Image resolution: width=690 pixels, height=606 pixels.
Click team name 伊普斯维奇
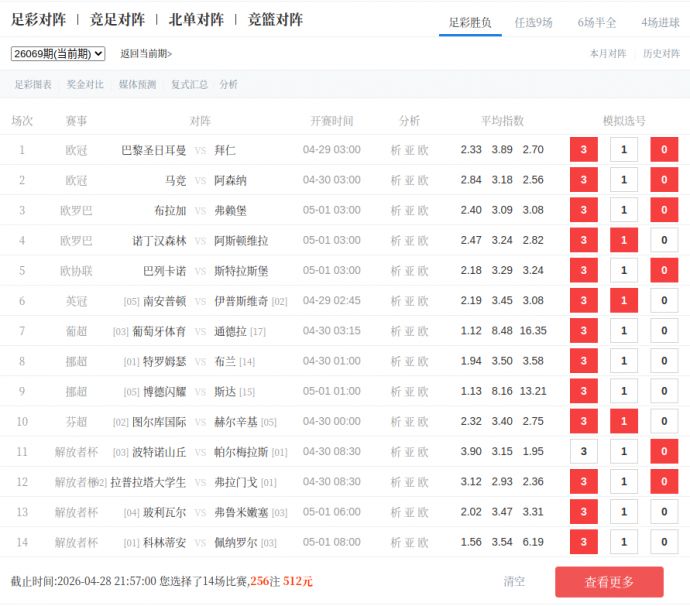coord(241,301)
